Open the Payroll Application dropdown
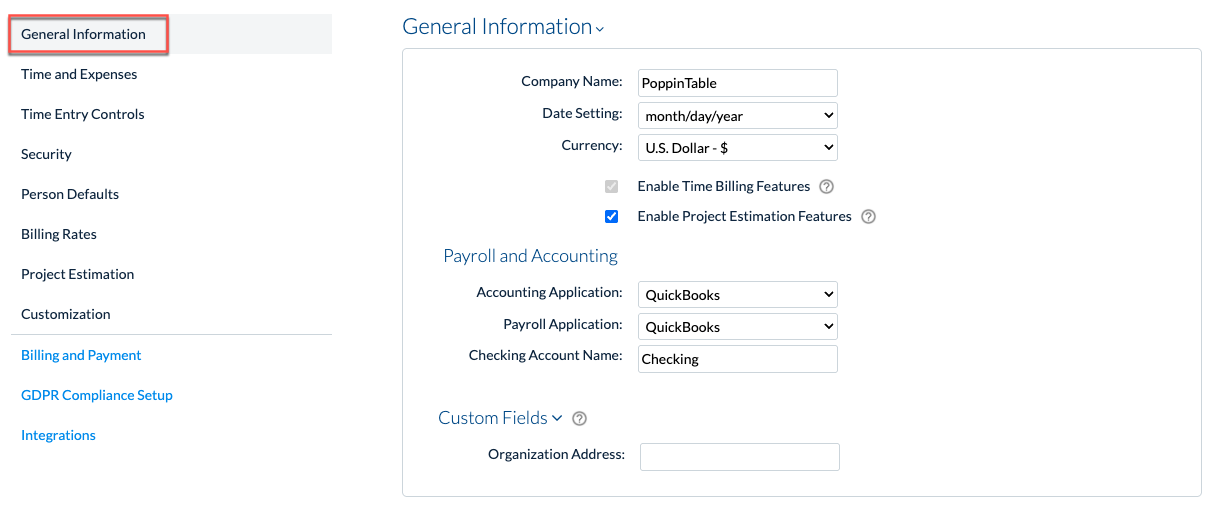 tap(738, 327)
